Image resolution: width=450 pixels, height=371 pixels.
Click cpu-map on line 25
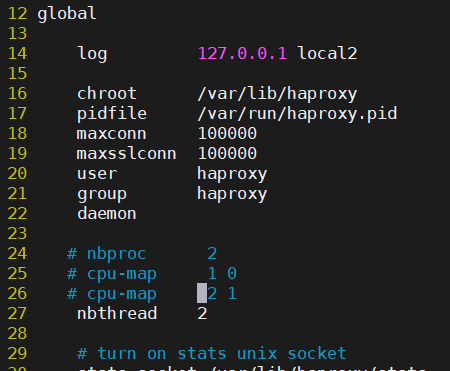tap(122, 274)
